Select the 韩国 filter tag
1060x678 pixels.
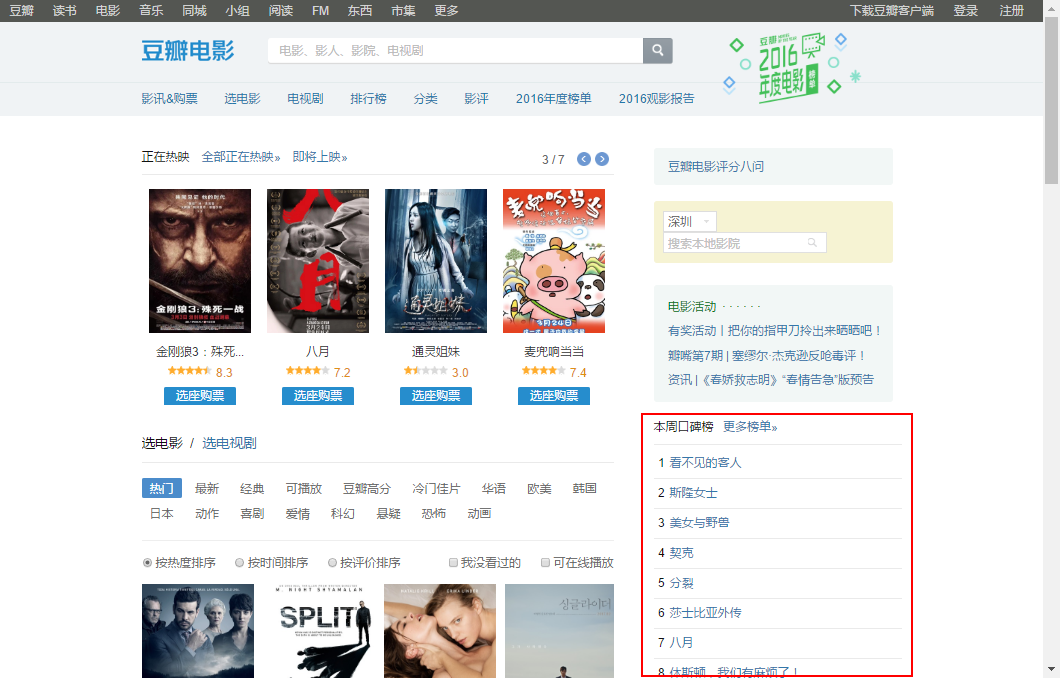pos(584,488)
